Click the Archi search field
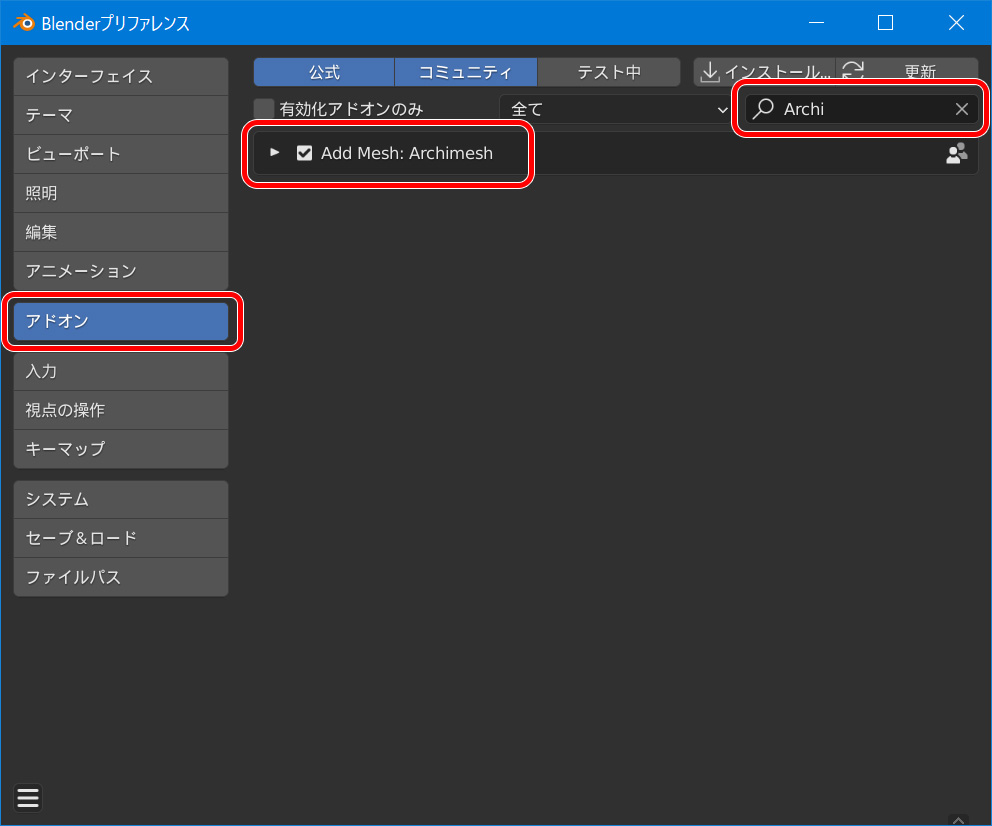Viewport: 992px width, 826px height. coord(862,109)
